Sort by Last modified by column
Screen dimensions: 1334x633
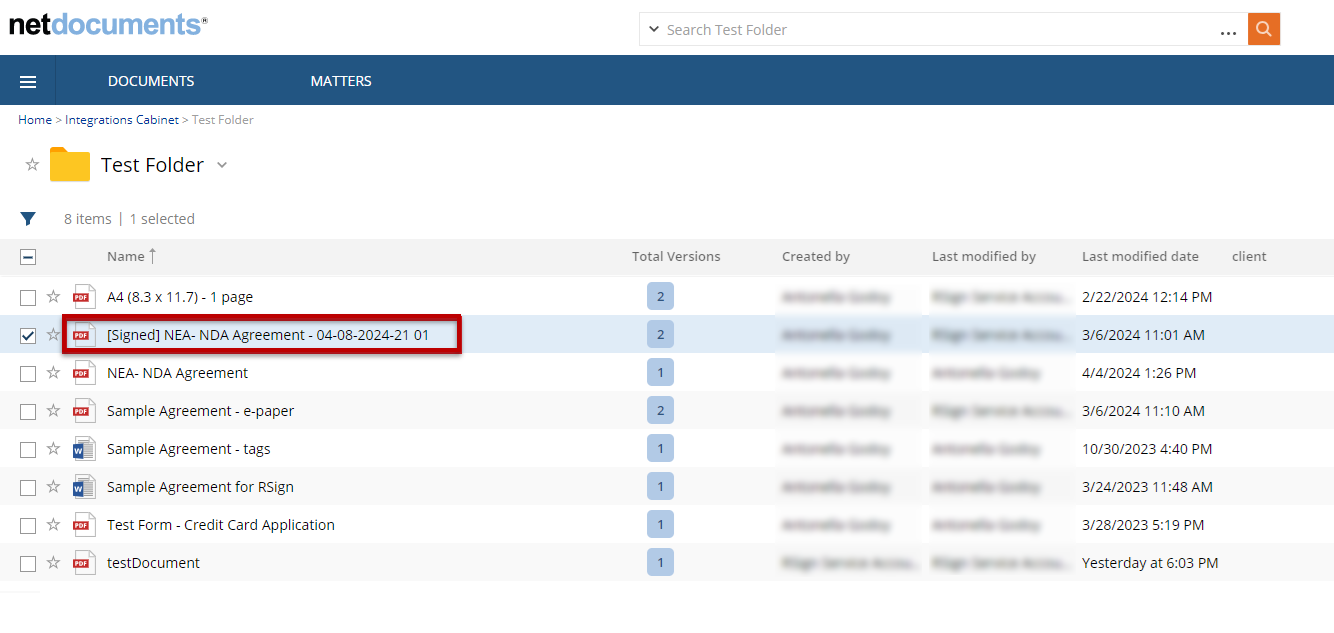pos(984,256)
